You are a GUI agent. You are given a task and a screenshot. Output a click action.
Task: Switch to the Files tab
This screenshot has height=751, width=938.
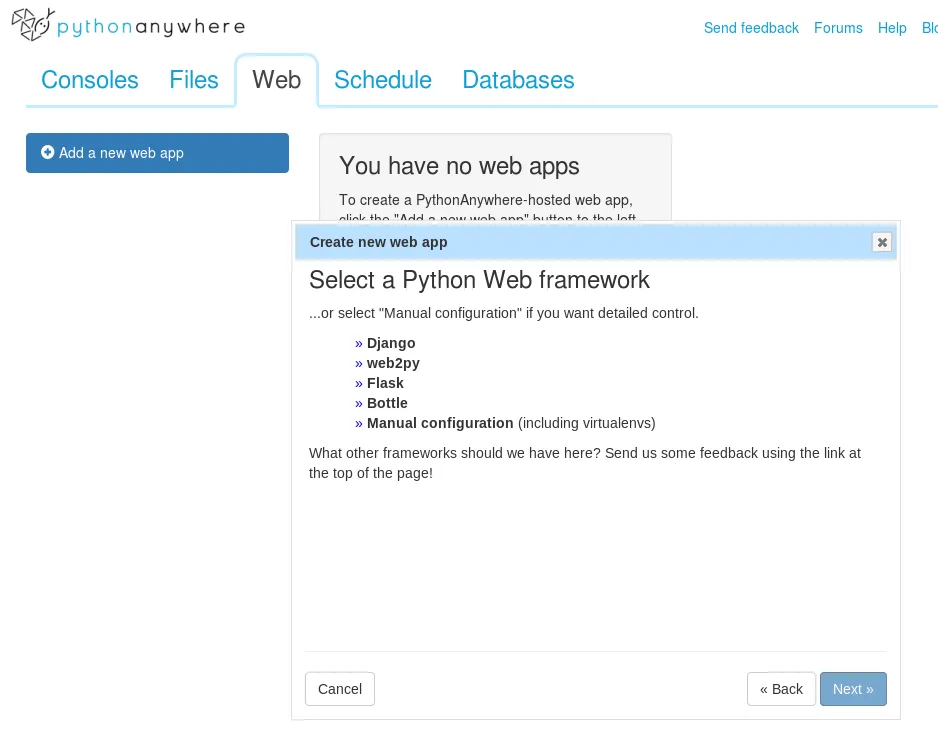194,80
